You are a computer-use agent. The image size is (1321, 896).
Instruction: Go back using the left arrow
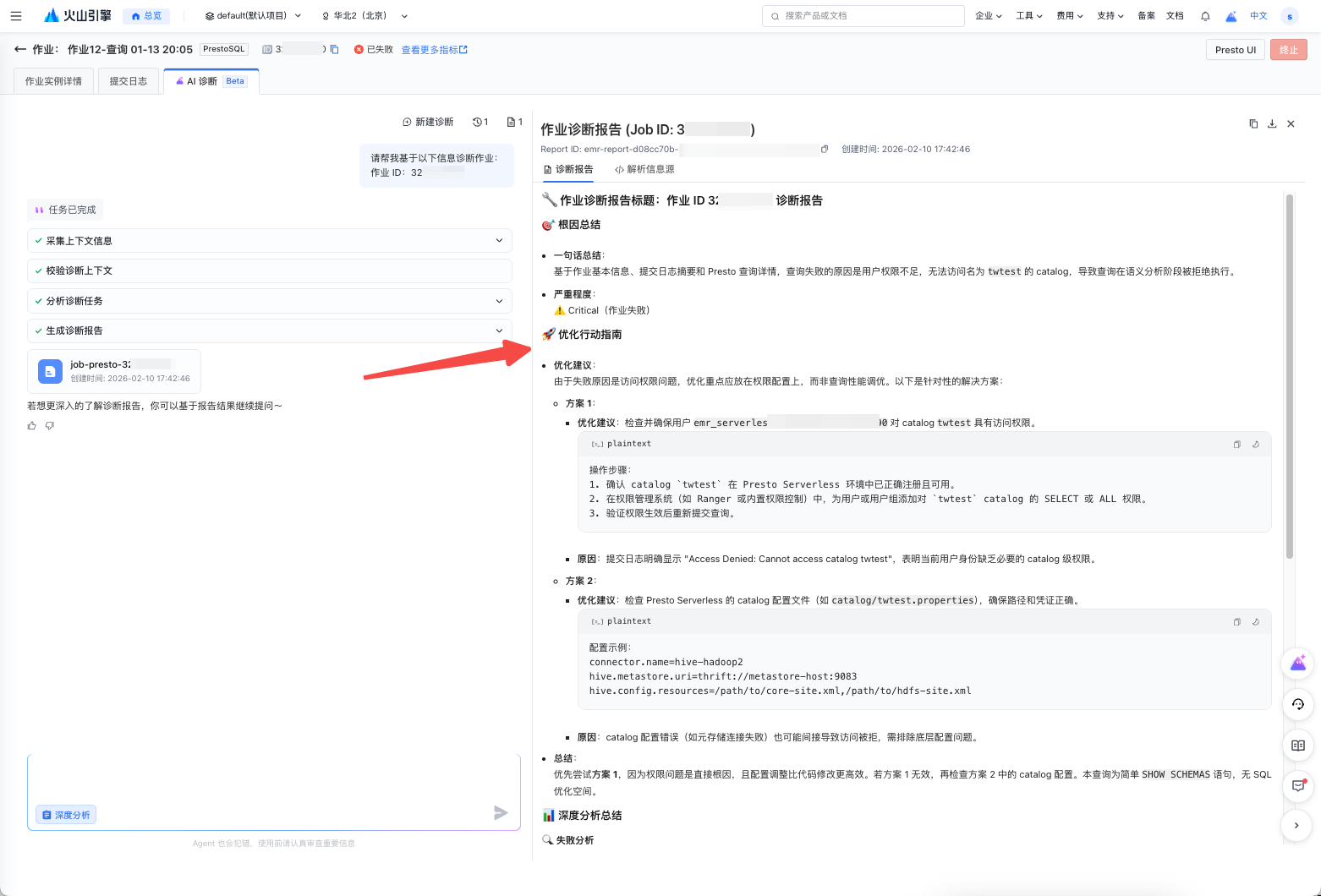(x=20, y=50)
